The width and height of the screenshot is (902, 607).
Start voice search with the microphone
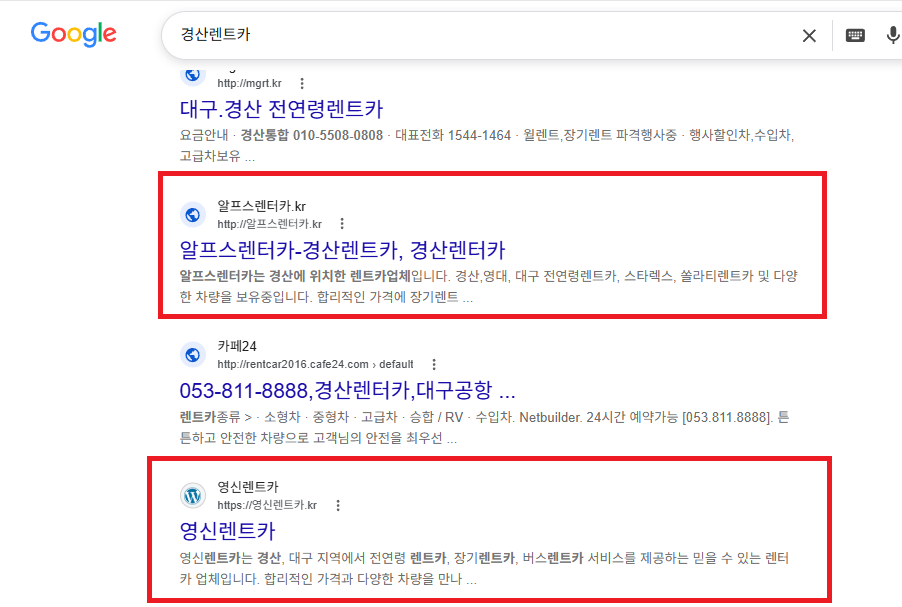892,35
